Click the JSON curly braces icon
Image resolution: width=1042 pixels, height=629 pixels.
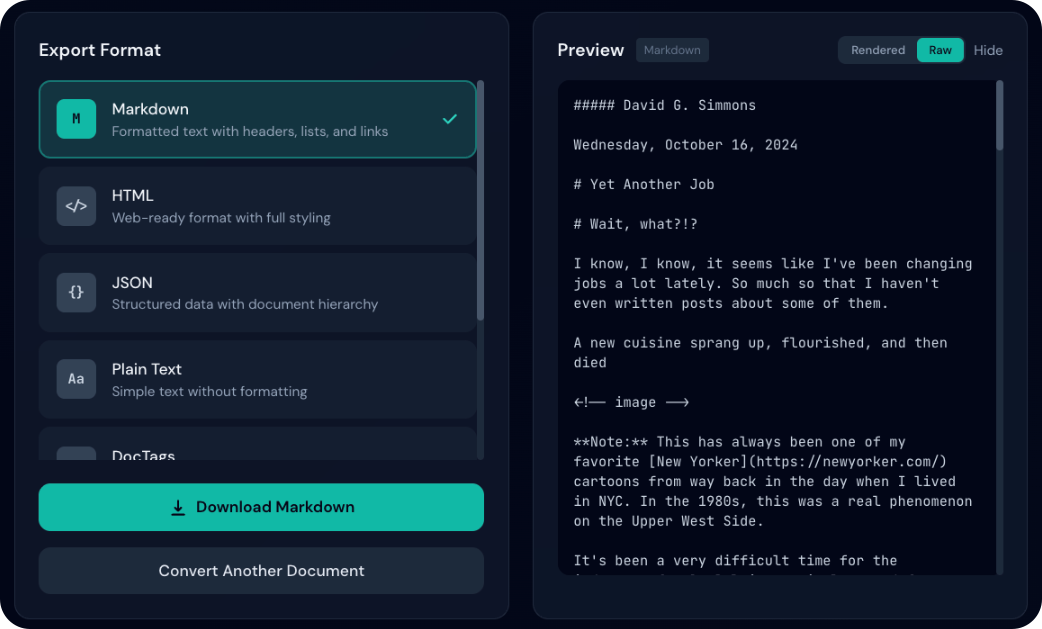76,293
